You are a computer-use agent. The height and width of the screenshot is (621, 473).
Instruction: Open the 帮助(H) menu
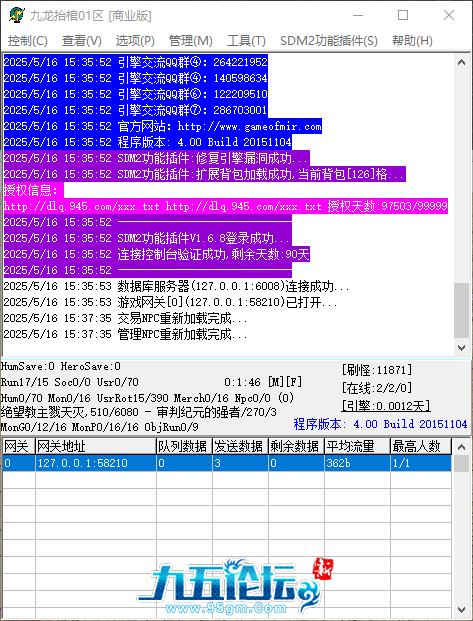(x=412, y=41)
